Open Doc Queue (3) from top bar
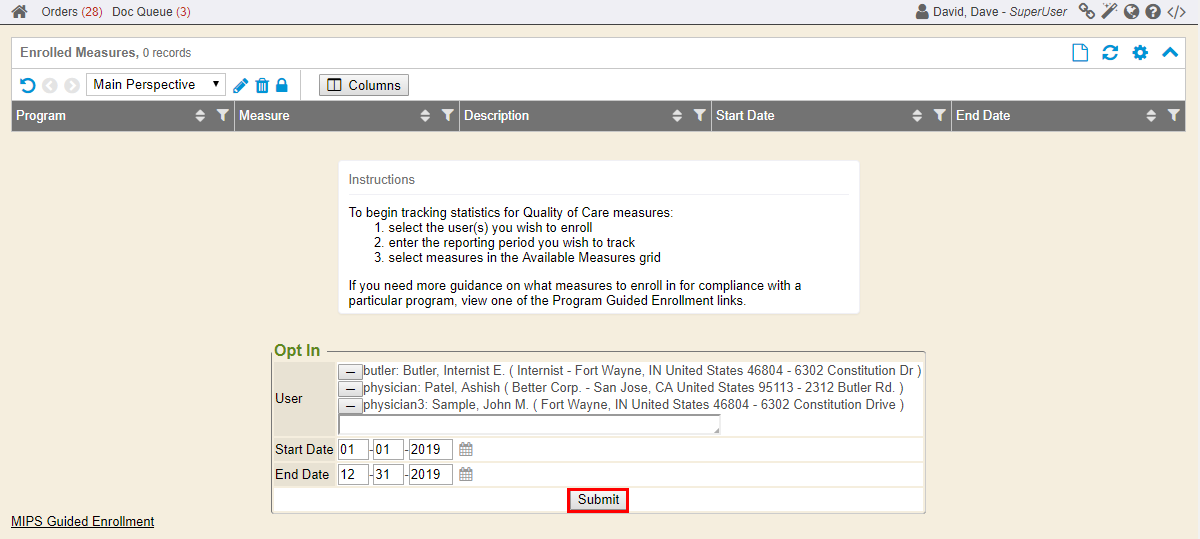 pos(151,12)
